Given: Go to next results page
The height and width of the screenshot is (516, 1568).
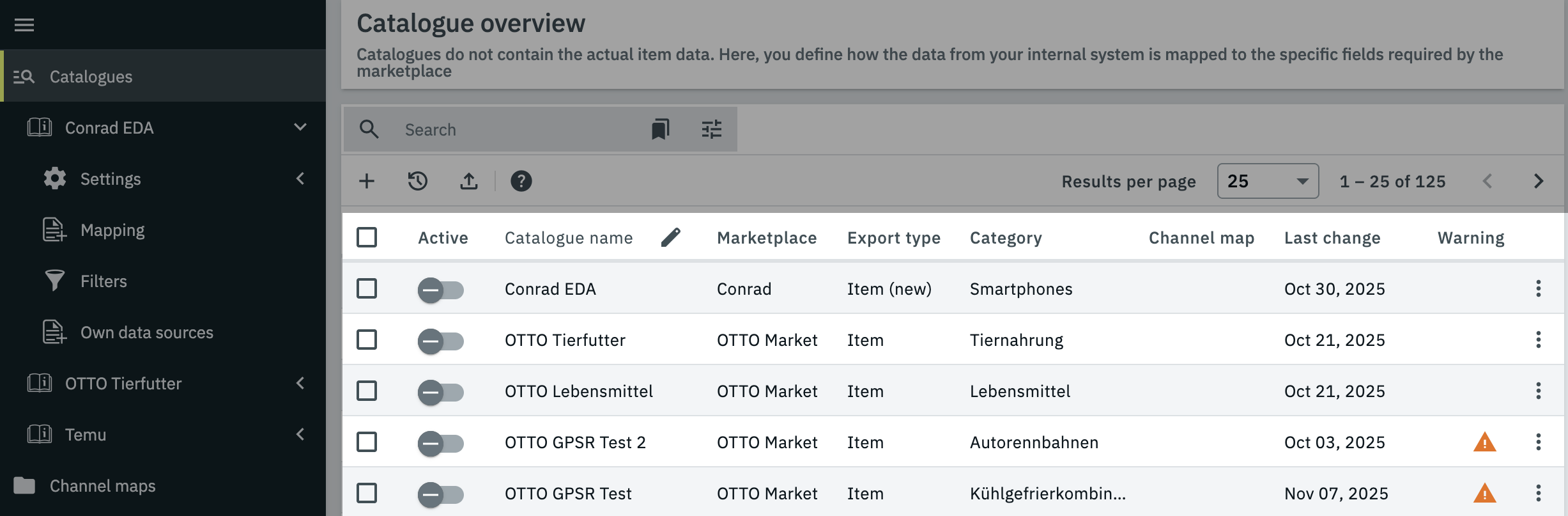Looking at the screenshot, I should [1539, 181].
